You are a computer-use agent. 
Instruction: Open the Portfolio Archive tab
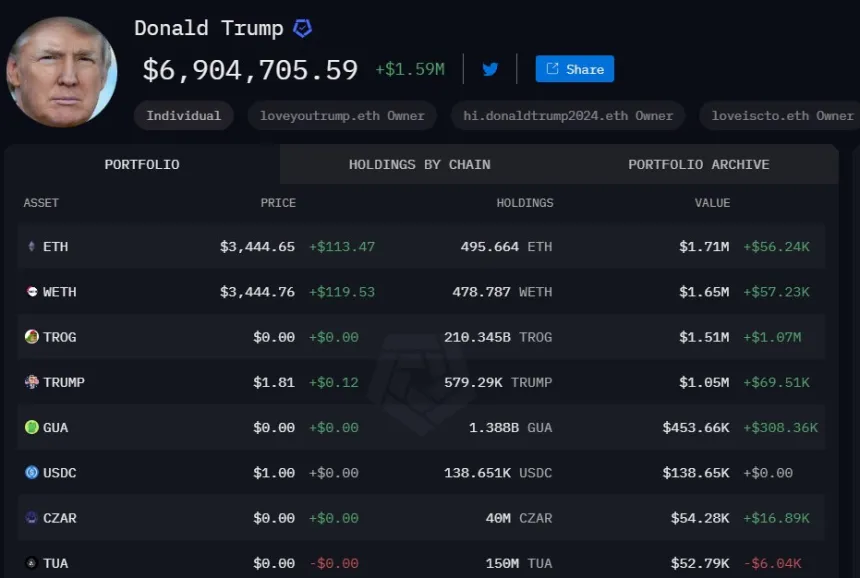(698, 164)
